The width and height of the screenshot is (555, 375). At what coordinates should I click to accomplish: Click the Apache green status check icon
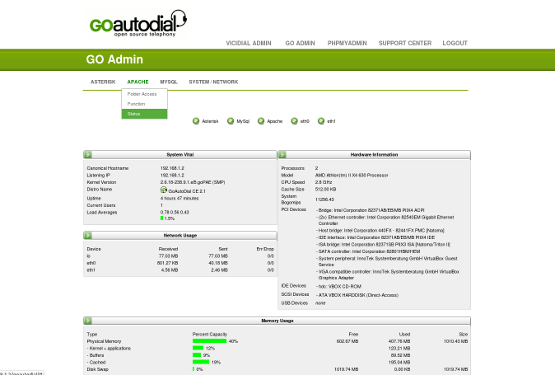coord(261,121)
